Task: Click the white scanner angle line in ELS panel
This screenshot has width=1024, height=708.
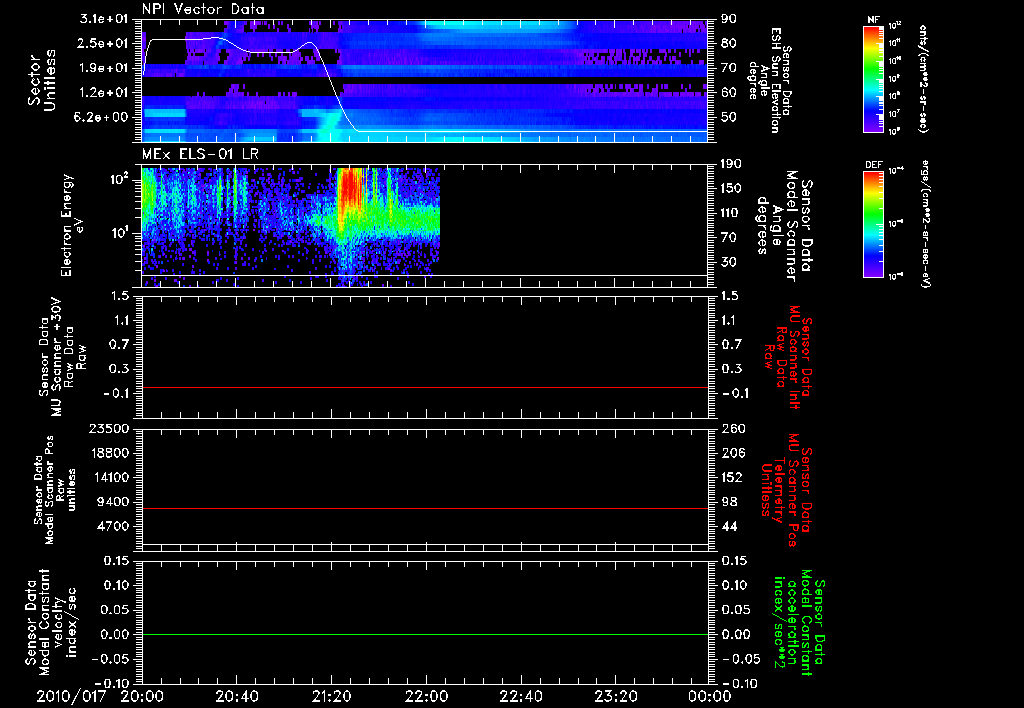Action: click(424, 275)
